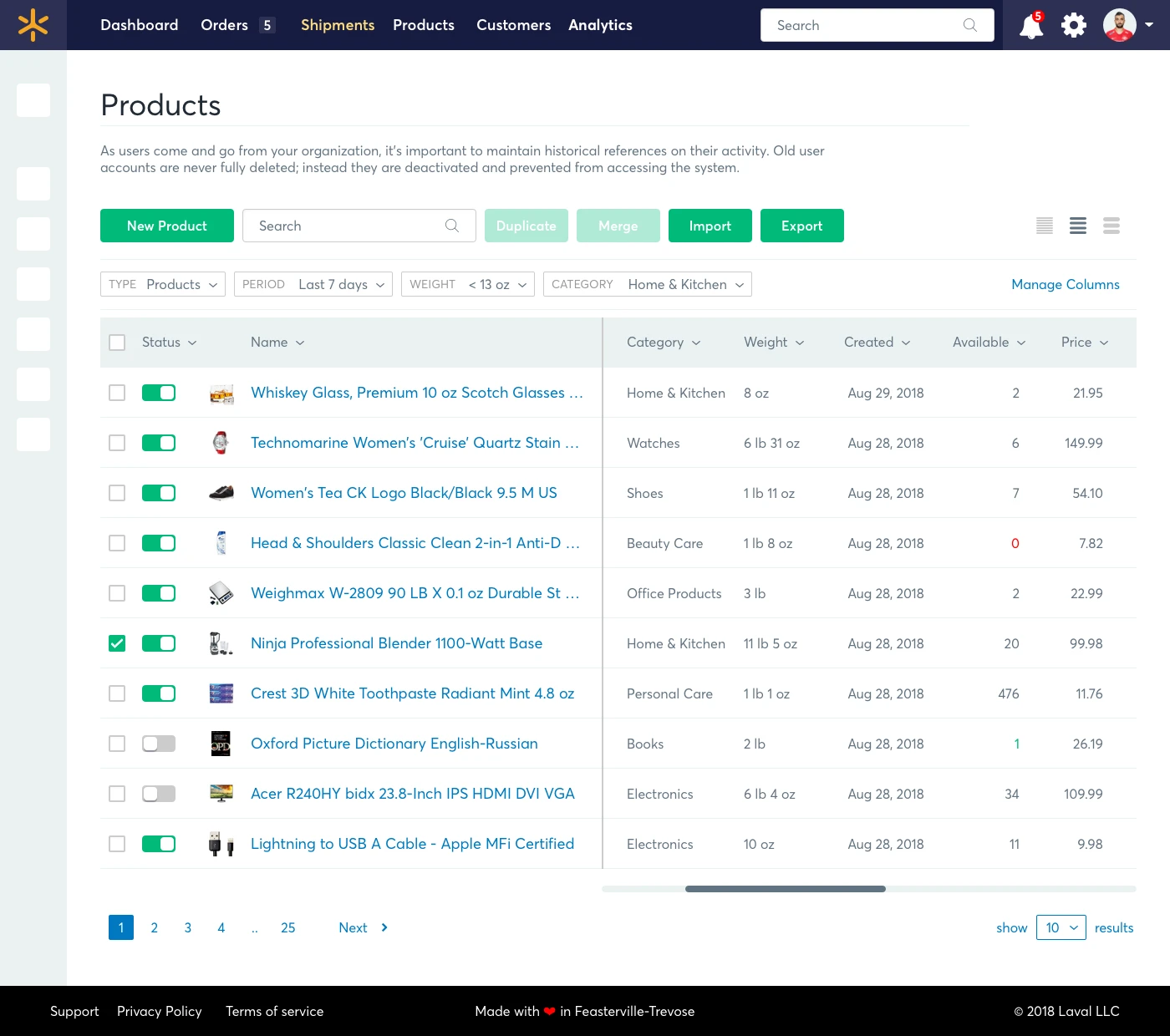Expand the CATEGORY Home & Kitchen filter
This screenshot has width=1170, height=1036.
tap(648, 284)
